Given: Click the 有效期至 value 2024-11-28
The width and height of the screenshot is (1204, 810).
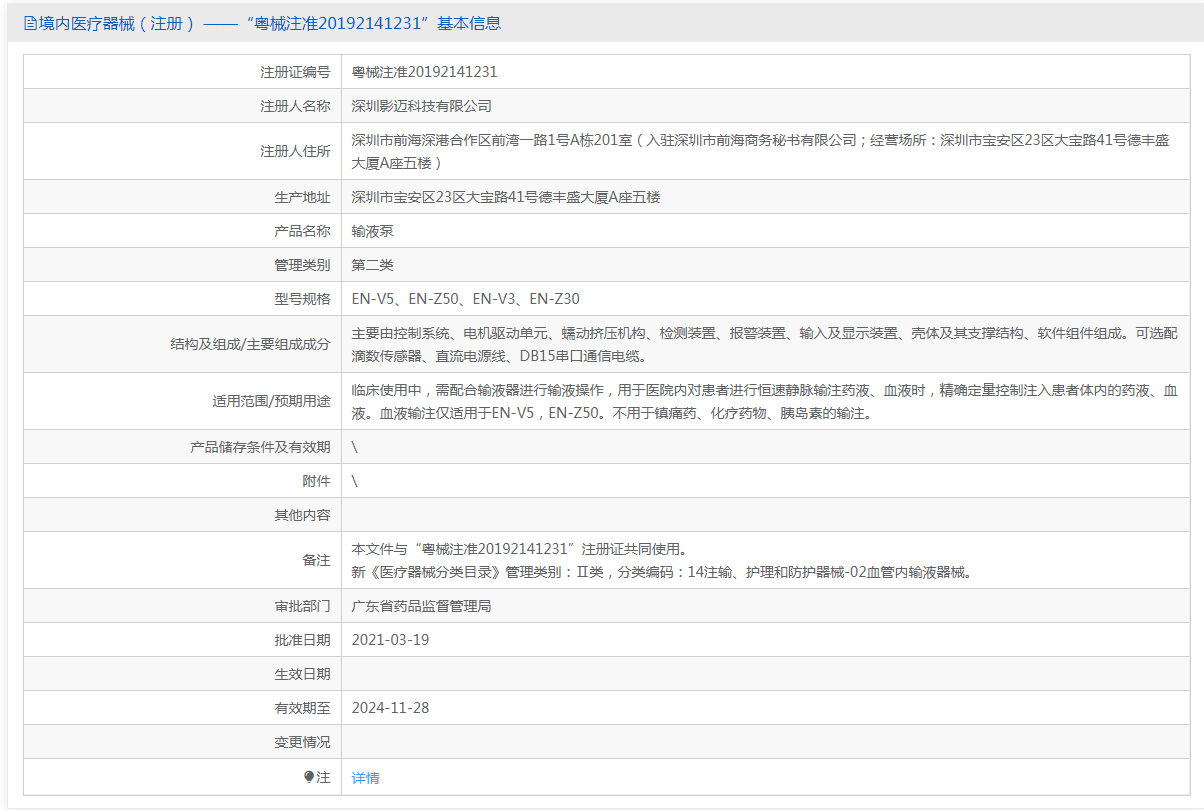Looking at the screenshot, I should pos(391,708).
